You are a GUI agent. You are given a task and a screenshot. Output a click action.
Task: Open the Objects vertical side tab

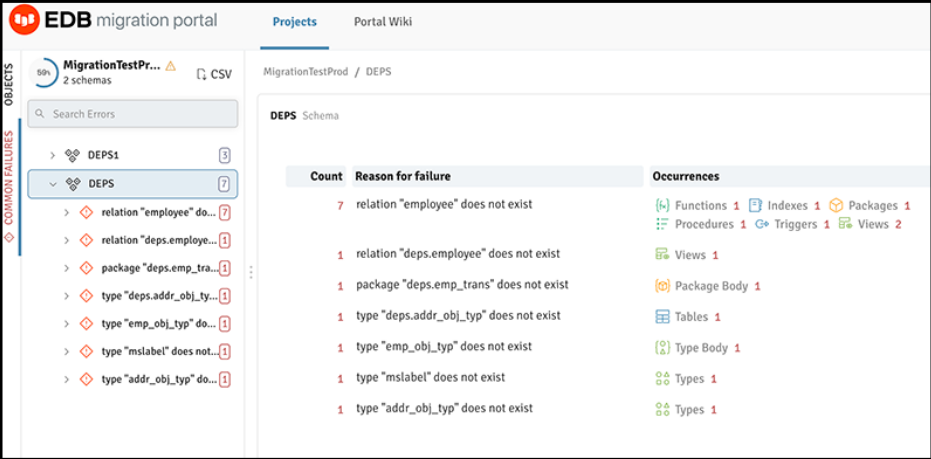pyautogui.click(x=9, y=84)
